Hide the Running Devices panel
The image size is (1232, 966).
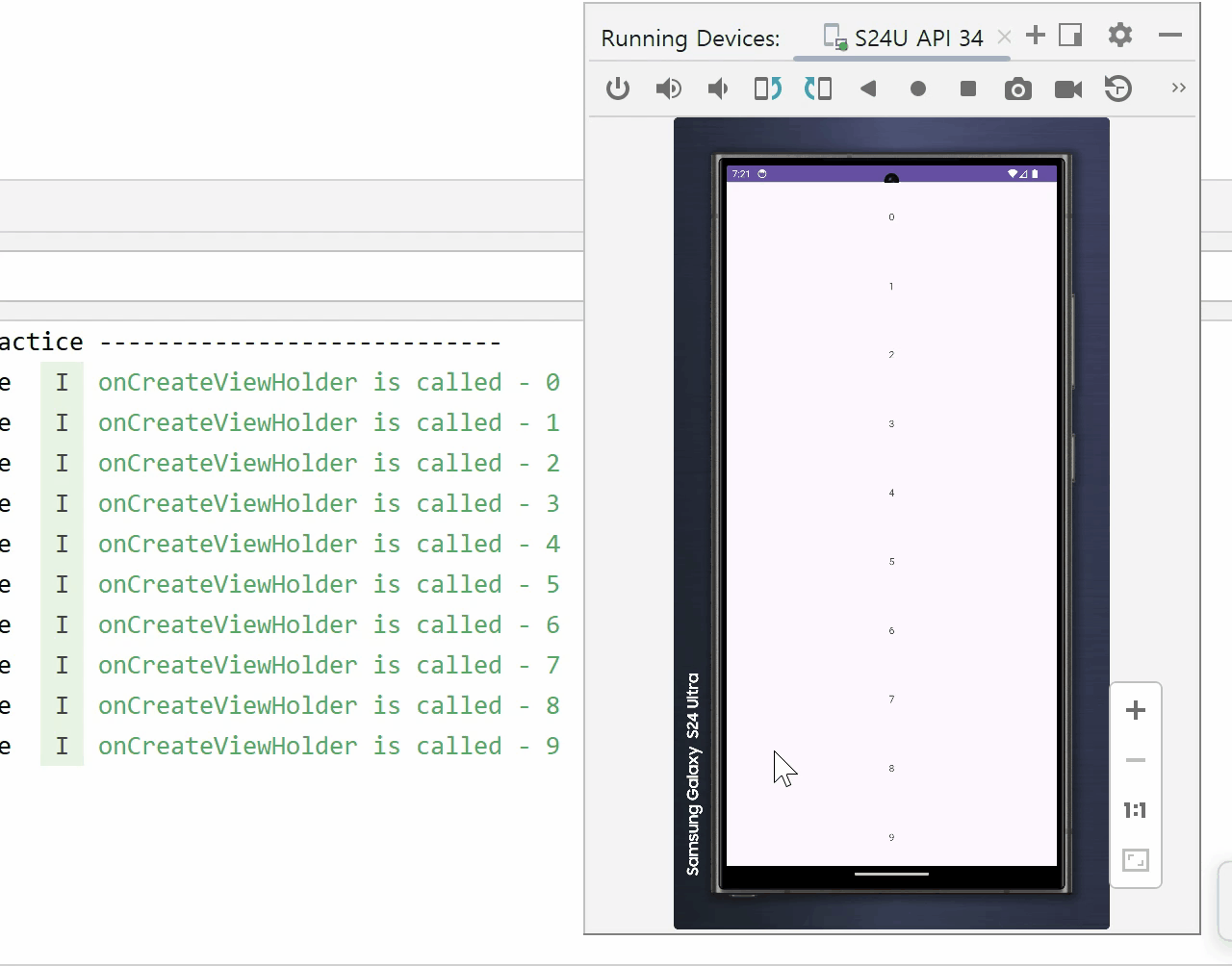point(1170,36)
